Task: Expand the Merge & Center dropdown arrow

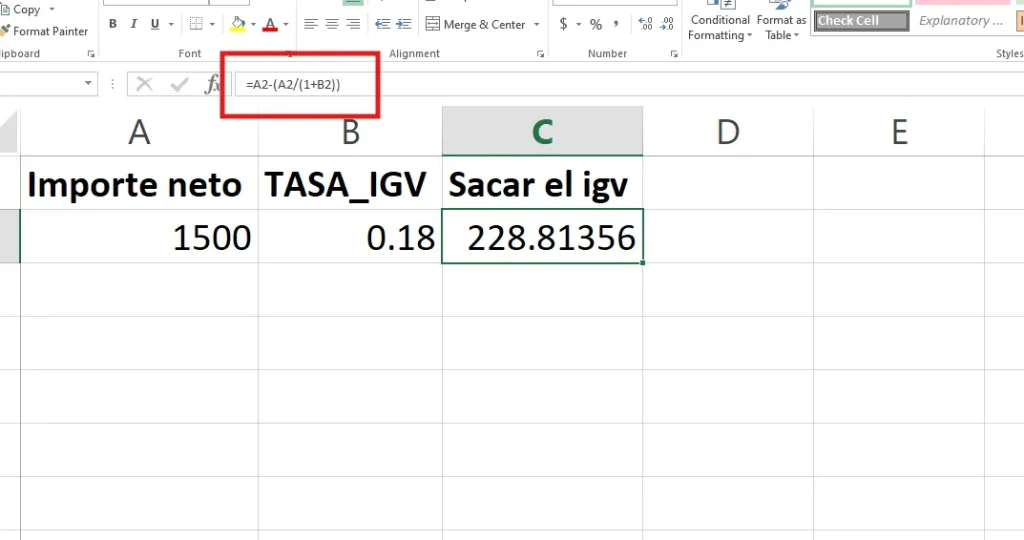Action: [x=537, y=24]
